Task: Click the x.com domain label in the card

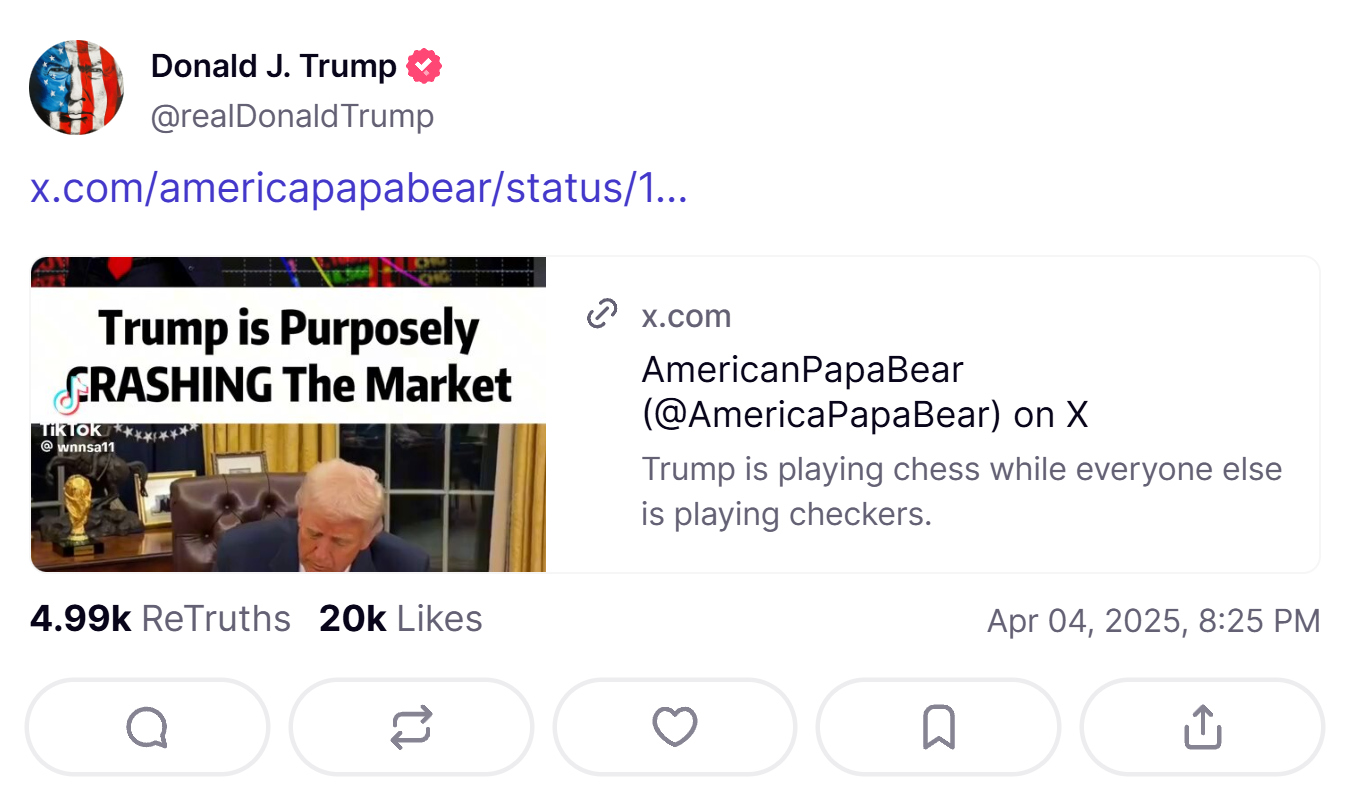Action: coord(686,316)
